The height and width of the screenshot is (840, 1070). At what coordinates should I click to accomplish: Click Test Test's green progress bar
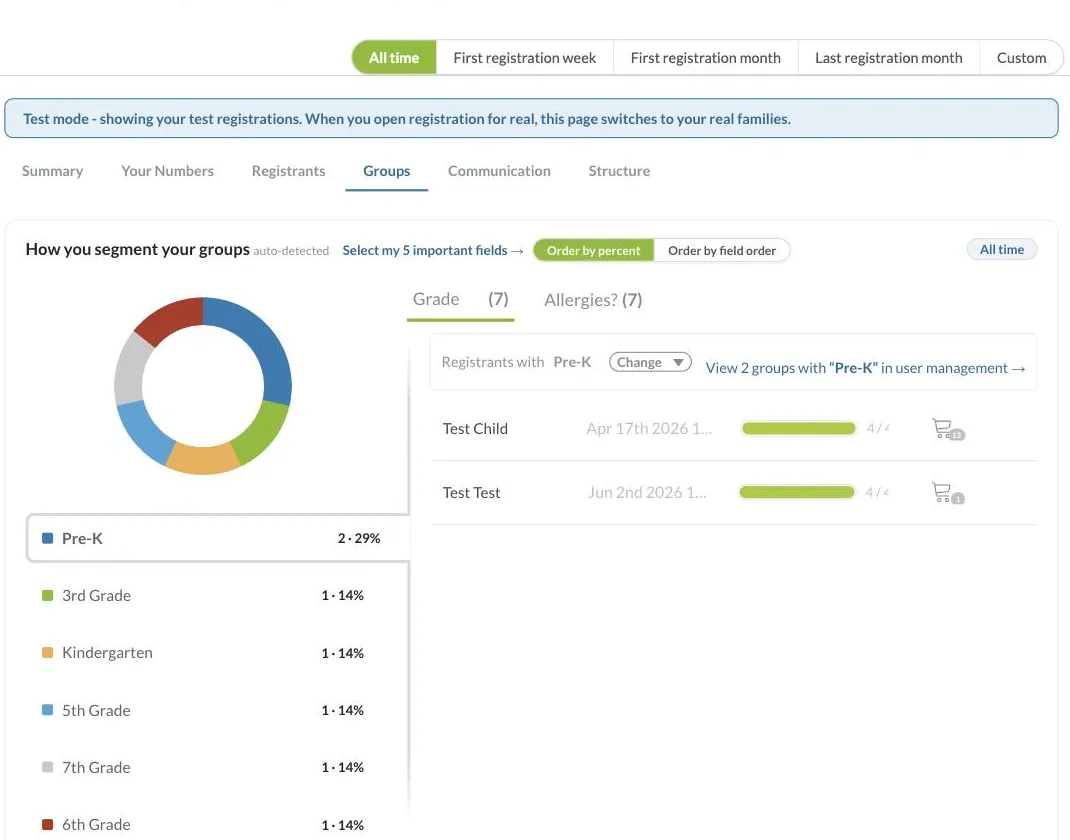(797, 493)
